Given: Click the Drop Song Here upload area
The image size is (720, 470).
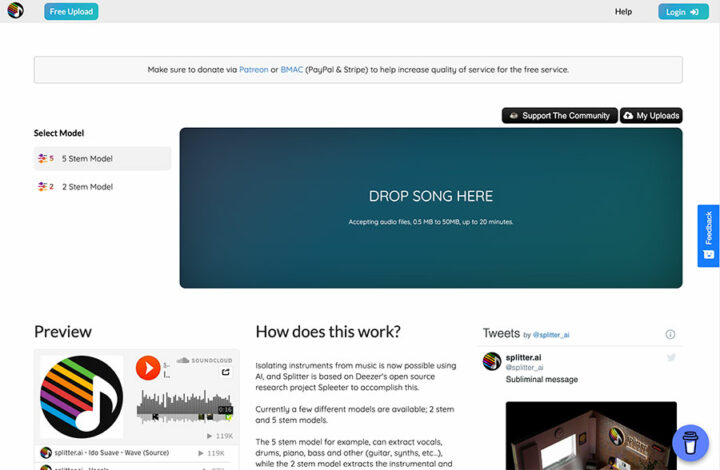Looking at the screenshot, I should pyautogui.click(x=430, y=207).
